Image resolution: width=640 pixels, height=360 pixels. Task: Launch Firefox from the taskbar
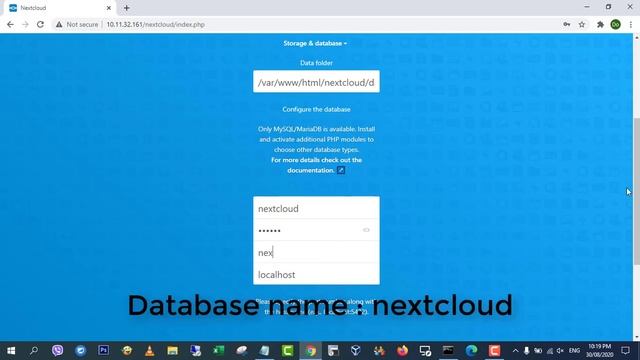402,350
